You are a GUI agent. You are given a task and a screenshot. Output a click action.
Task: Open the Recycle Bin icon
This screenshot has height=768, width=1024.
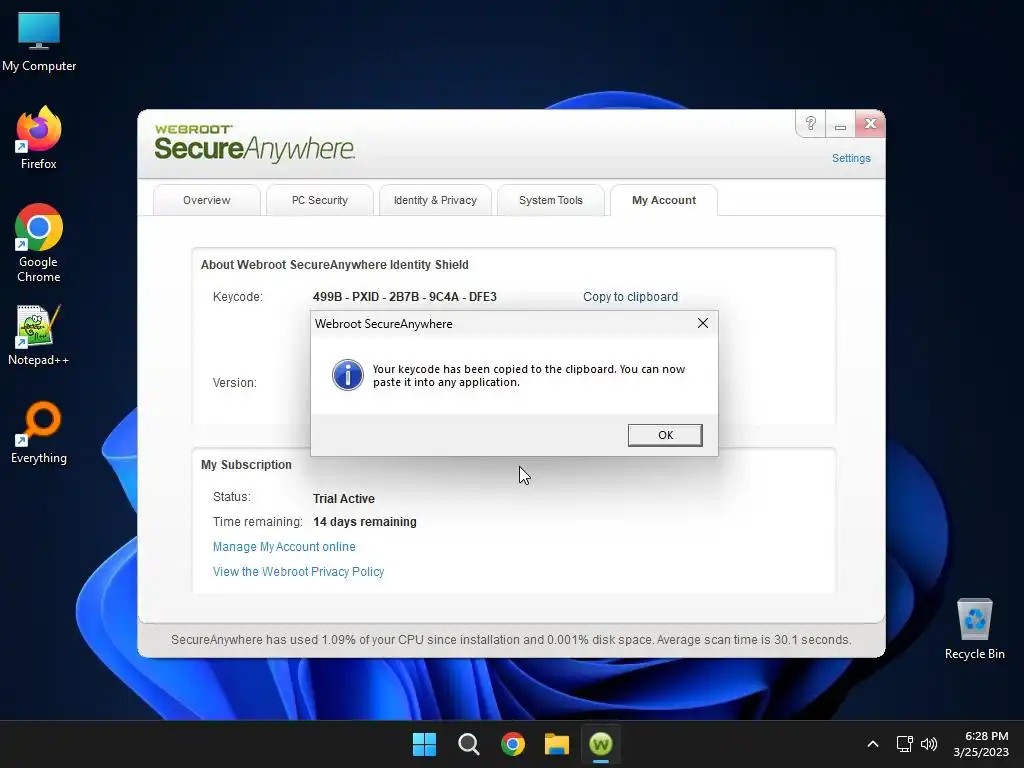coord(974,630)
